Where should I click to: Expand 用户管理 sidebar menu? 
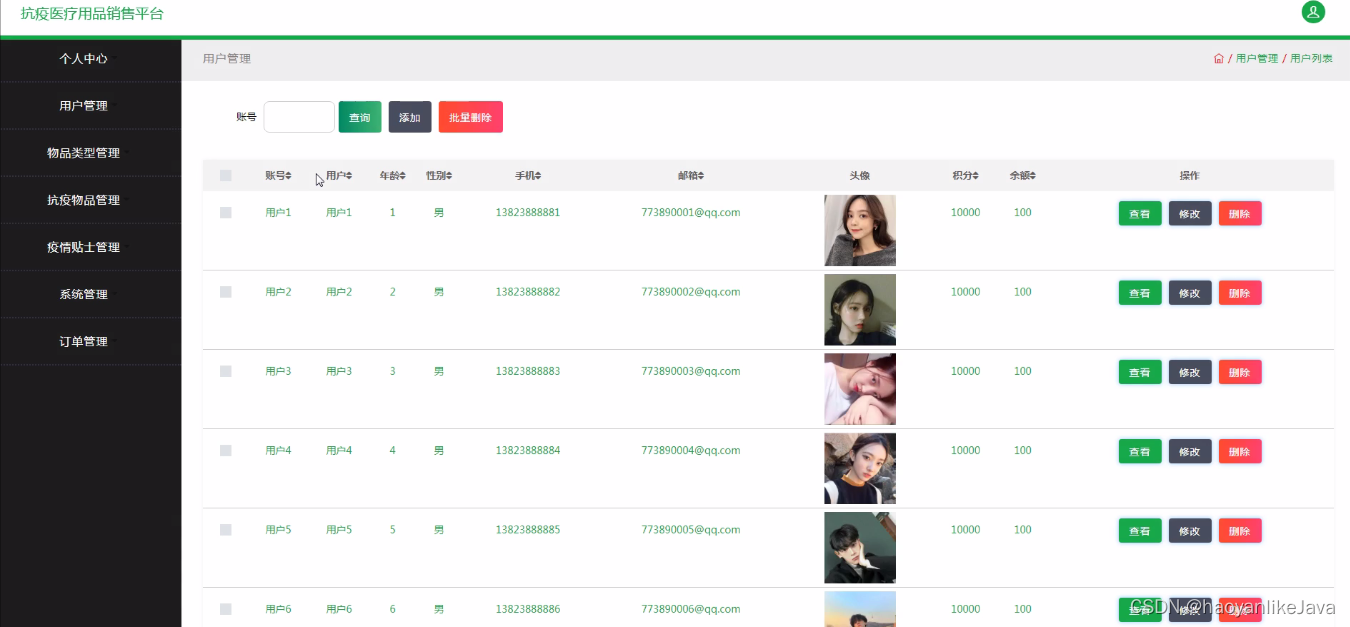click(x=90, y=106)
